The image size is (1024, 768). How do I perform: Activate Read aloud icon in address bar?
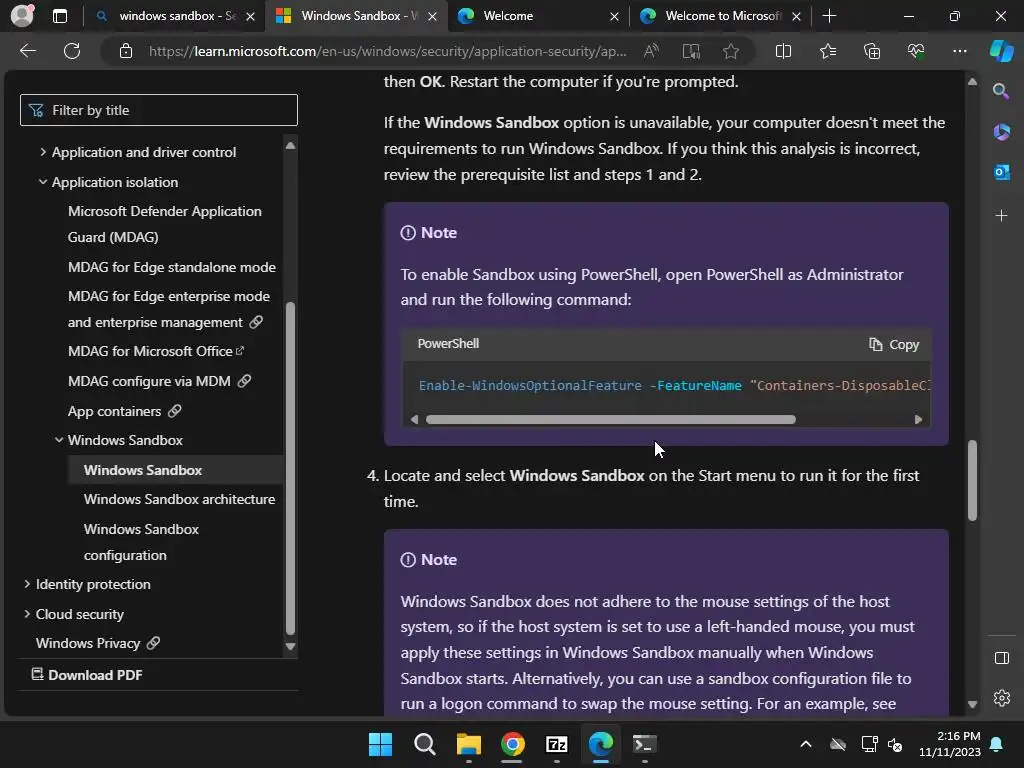[651, 51]
